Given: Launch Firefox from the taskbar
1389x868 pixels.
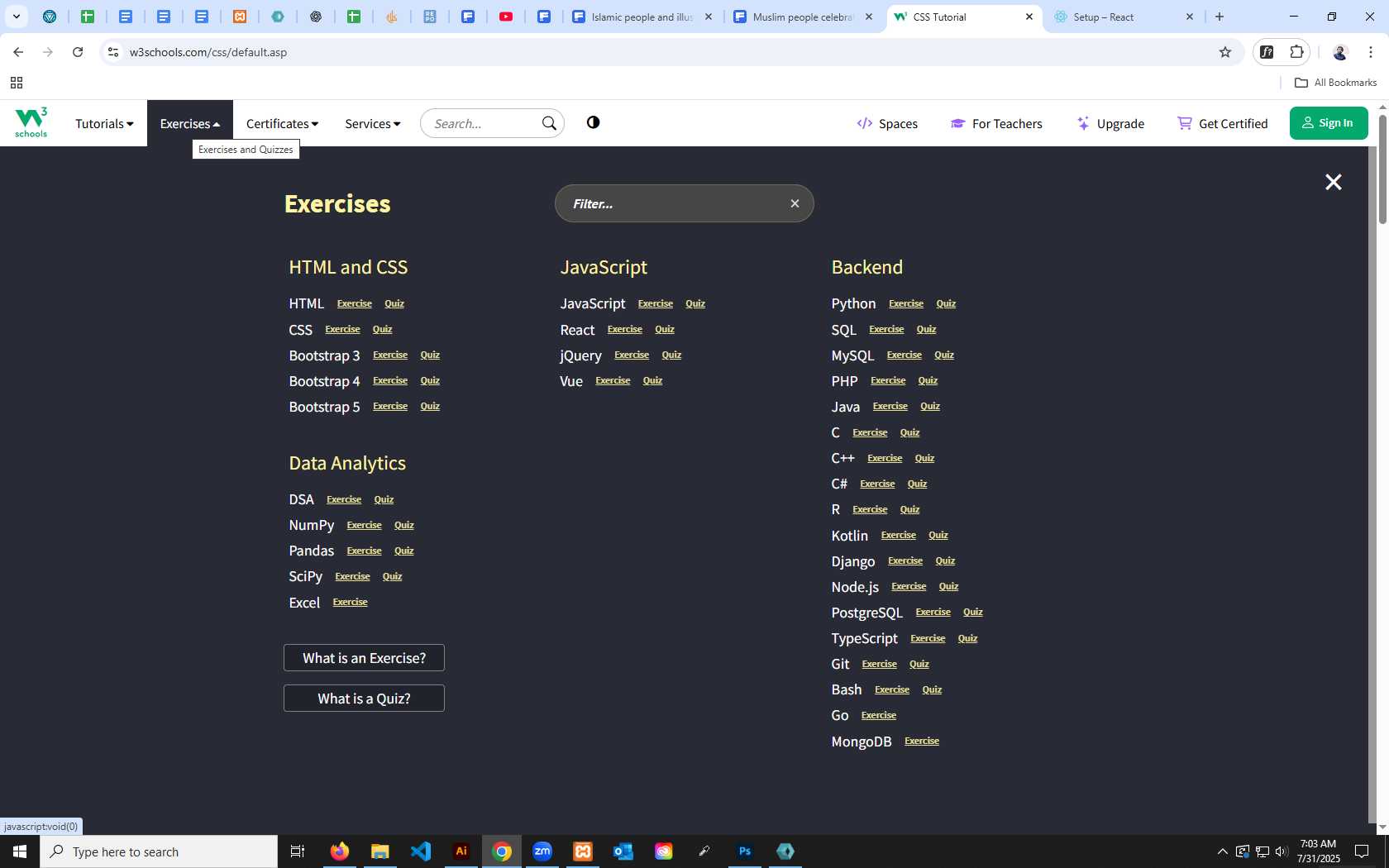Looking at the screenshot, I should click(340, 851).
